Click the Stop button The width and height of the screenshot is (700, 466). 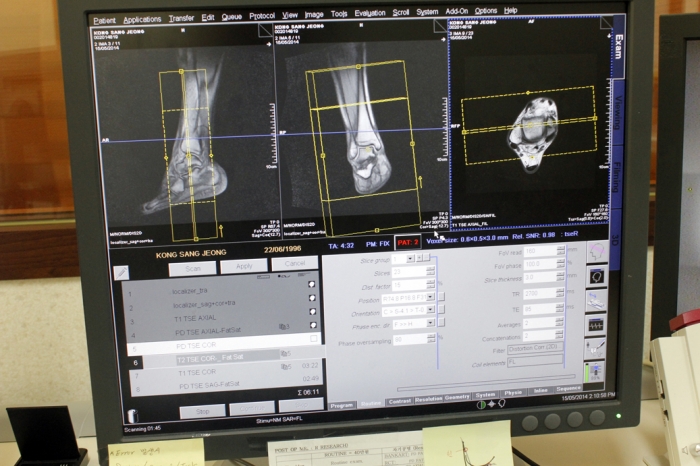pyautogui.click(x=202, y=412)
